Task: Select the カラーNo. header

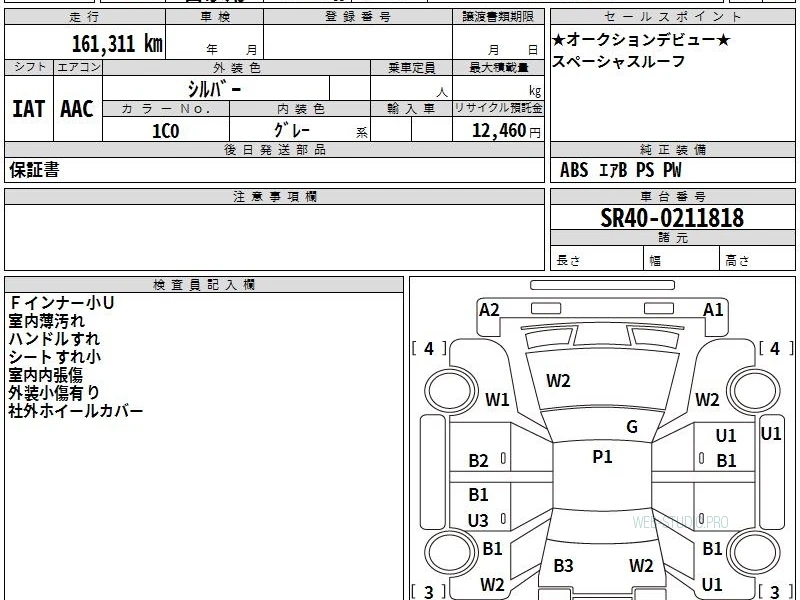Action: [166, 109]
